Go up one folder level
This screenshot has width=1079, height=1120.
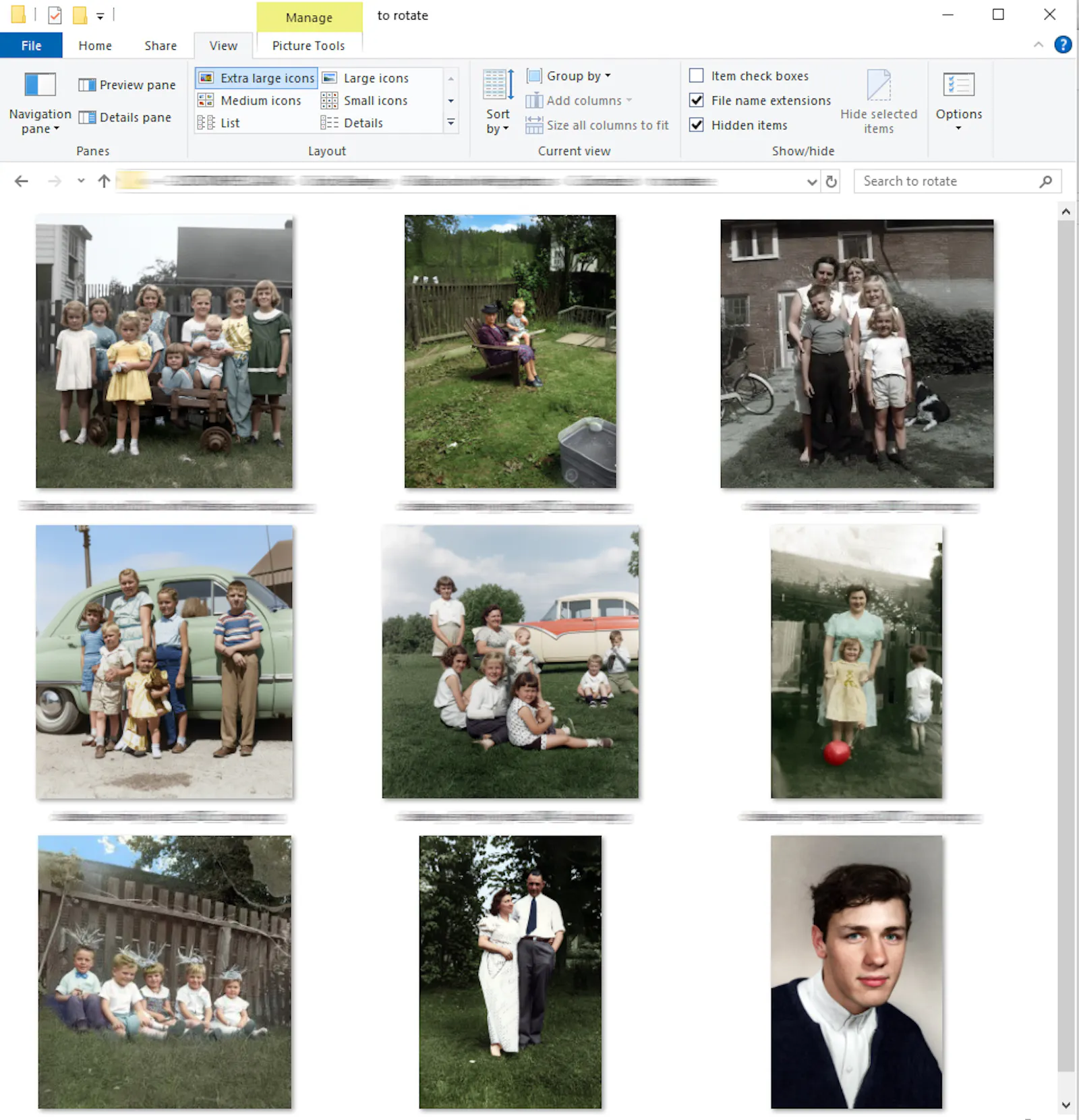(x=104, y=181)
